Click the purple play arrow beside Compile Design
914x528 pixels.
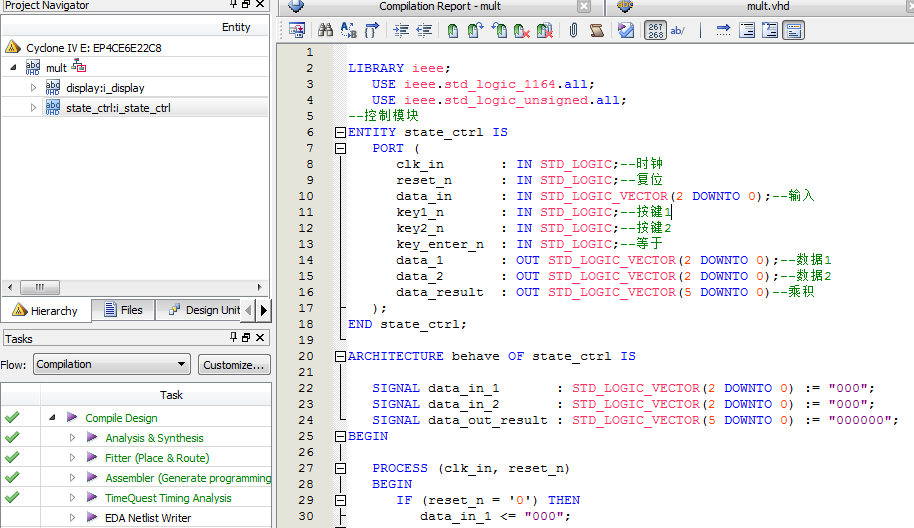72,418
